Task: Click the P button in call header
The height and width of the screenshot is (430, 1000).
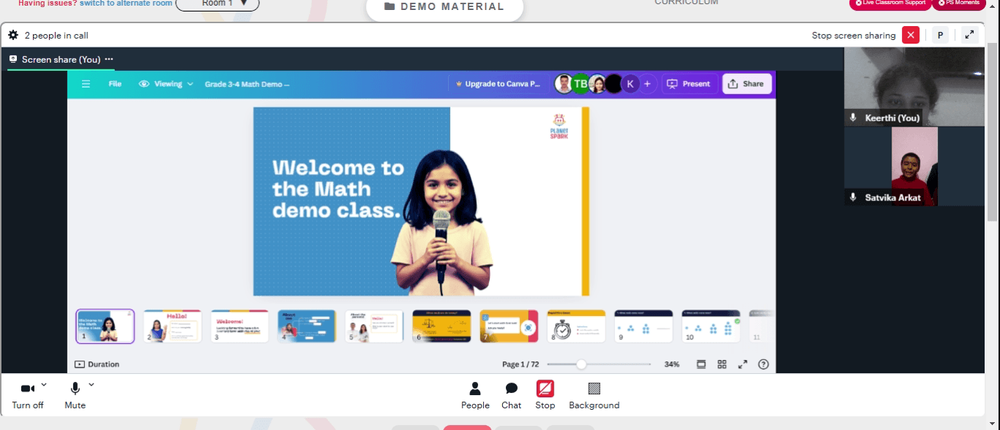Action: tap(940, 36)
